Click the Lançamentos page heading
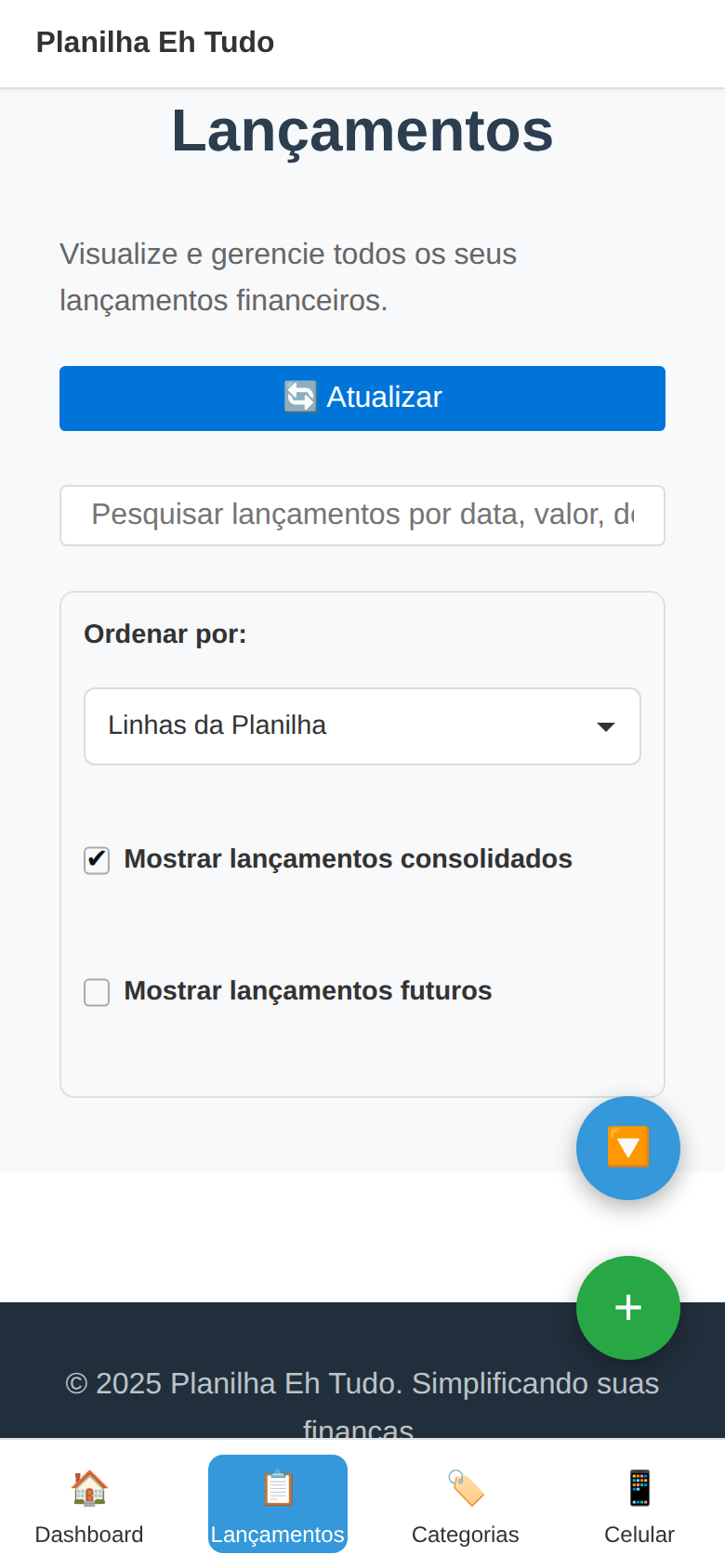725x1568 pixels. coord(362,130)
